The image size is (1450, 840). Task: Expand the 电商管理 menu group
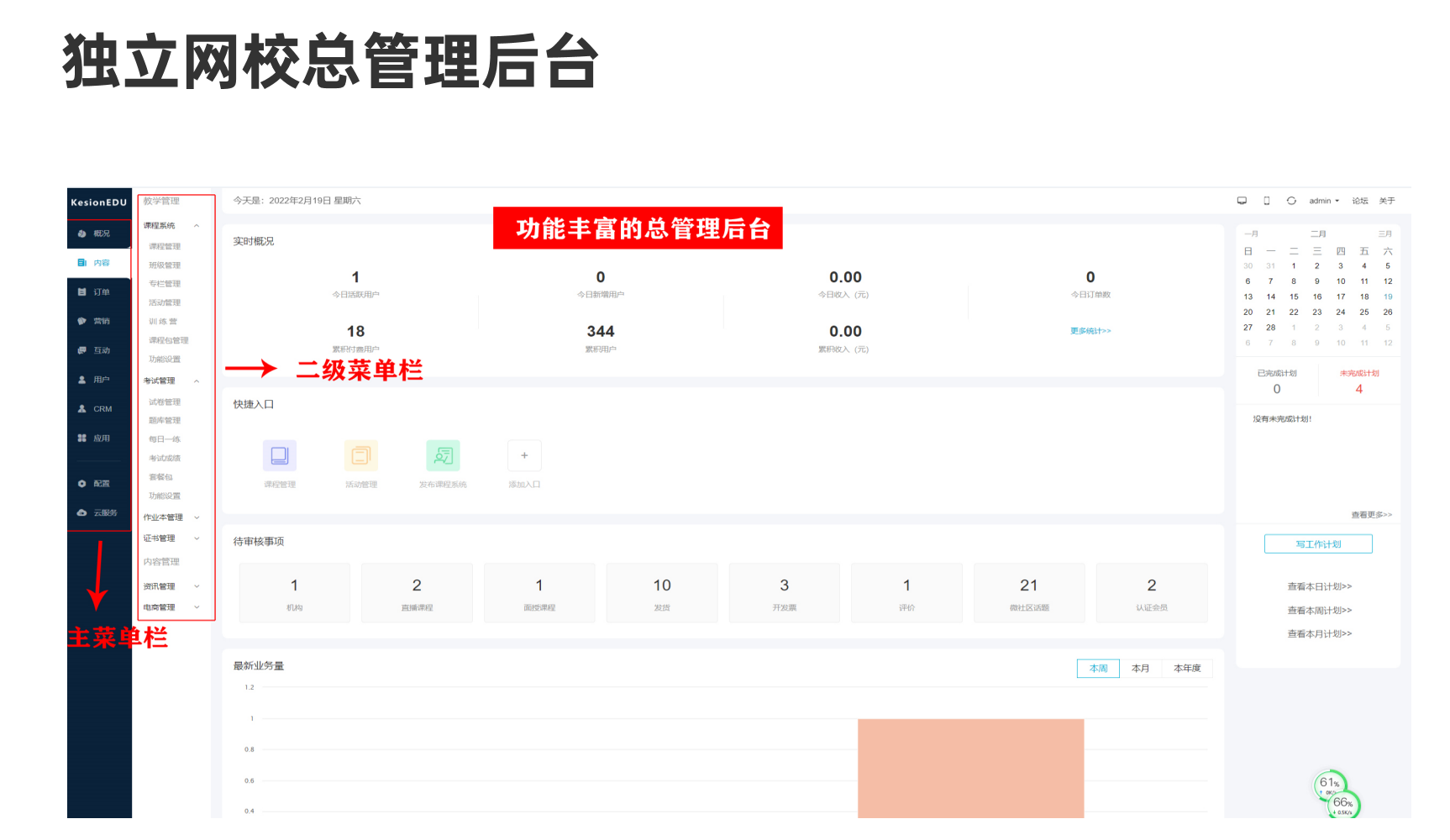197,607
